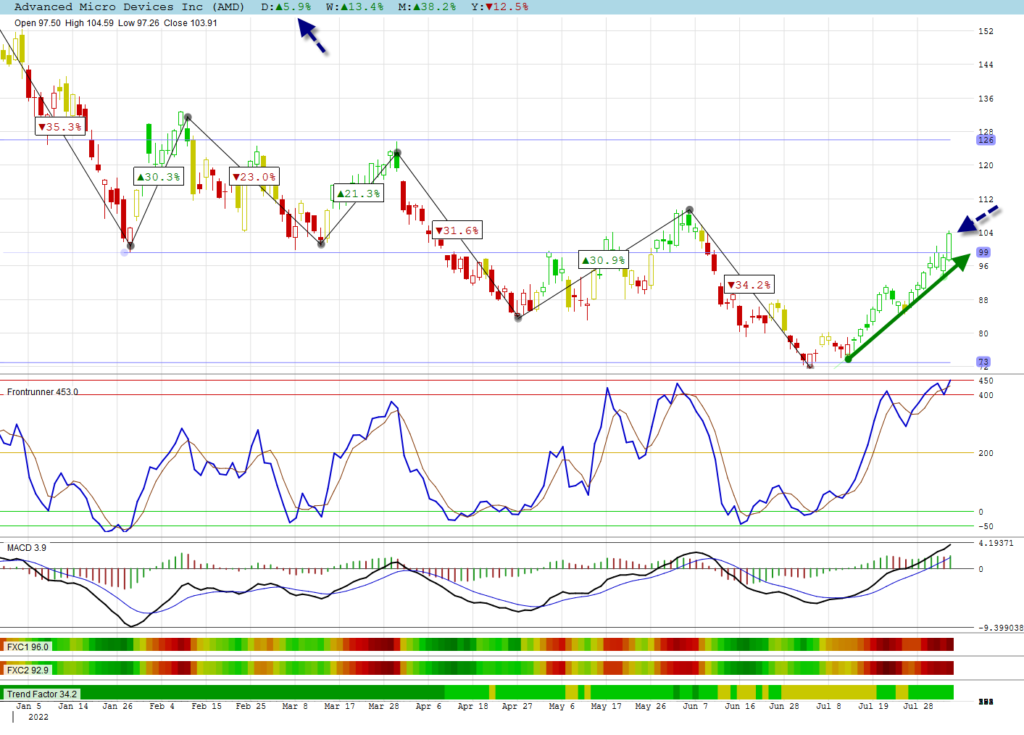This screenshot has width=1024, height=735.
Task: Click the Frontrunner 453.0 indicator label
Action: pos(42,392)
